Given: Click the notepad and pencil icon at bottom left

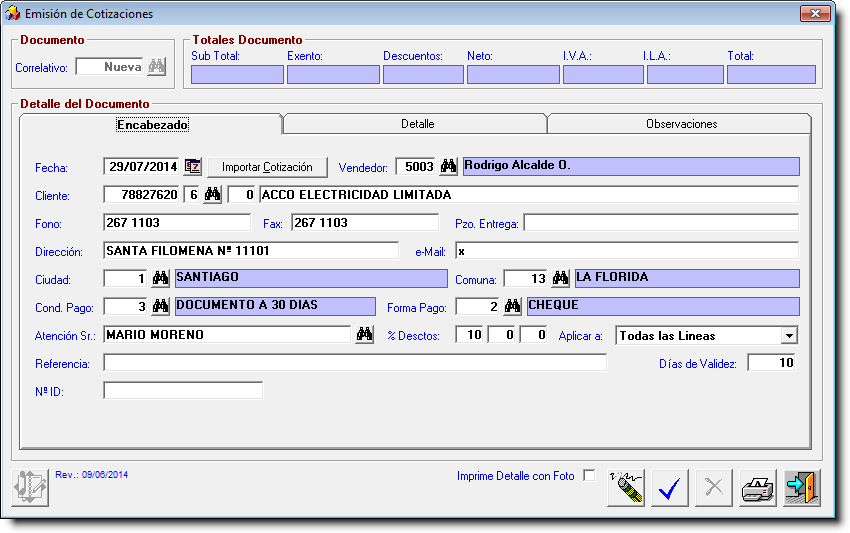Looking at the screenshot, I should [30, 487].
